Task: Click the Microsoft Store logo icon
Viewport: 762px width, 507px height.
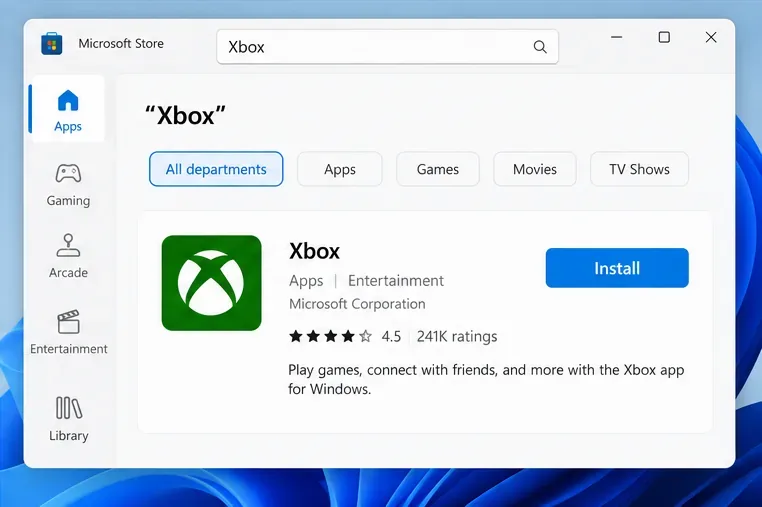Action: [x=52, y=44]
